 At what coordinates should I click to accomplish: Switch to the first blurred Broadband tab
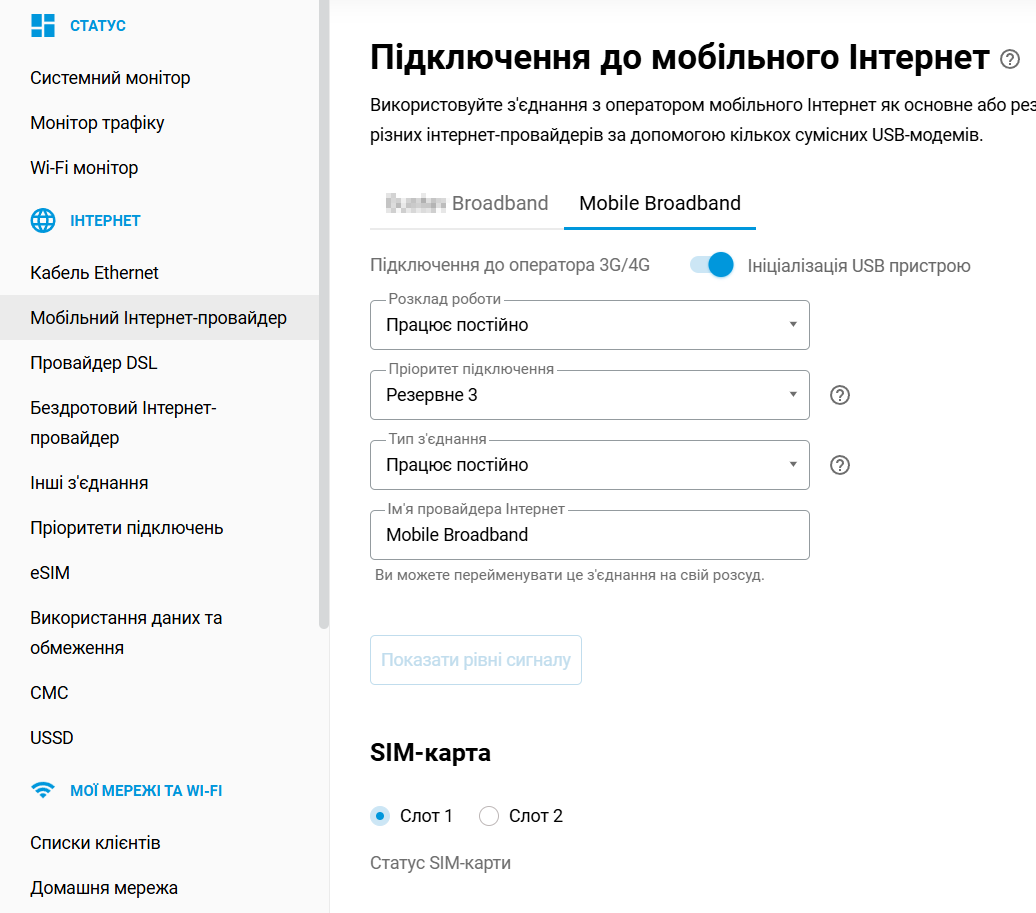coord(467,204)
